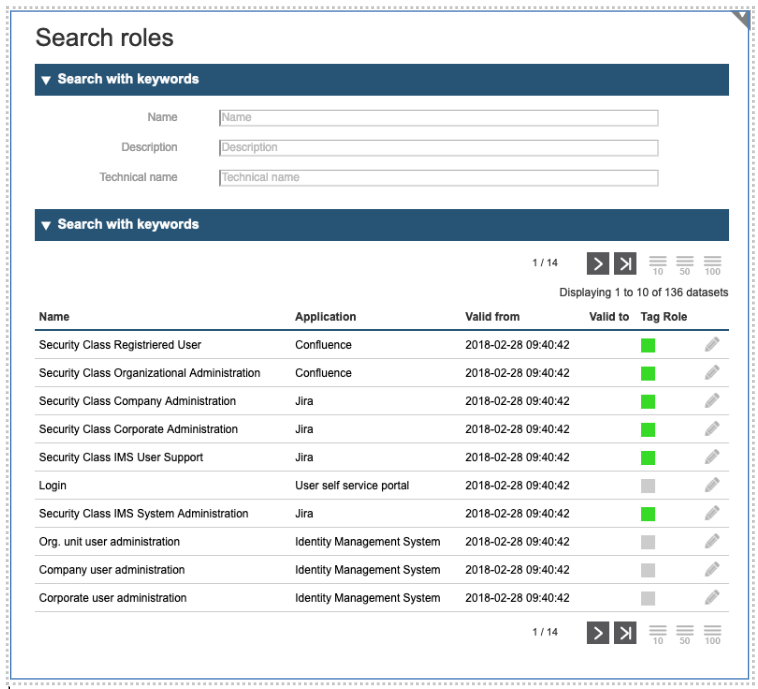
Task: Click 'Displaying 1 to 10 of 136 datasets' text
Action: tap(643, 292)
